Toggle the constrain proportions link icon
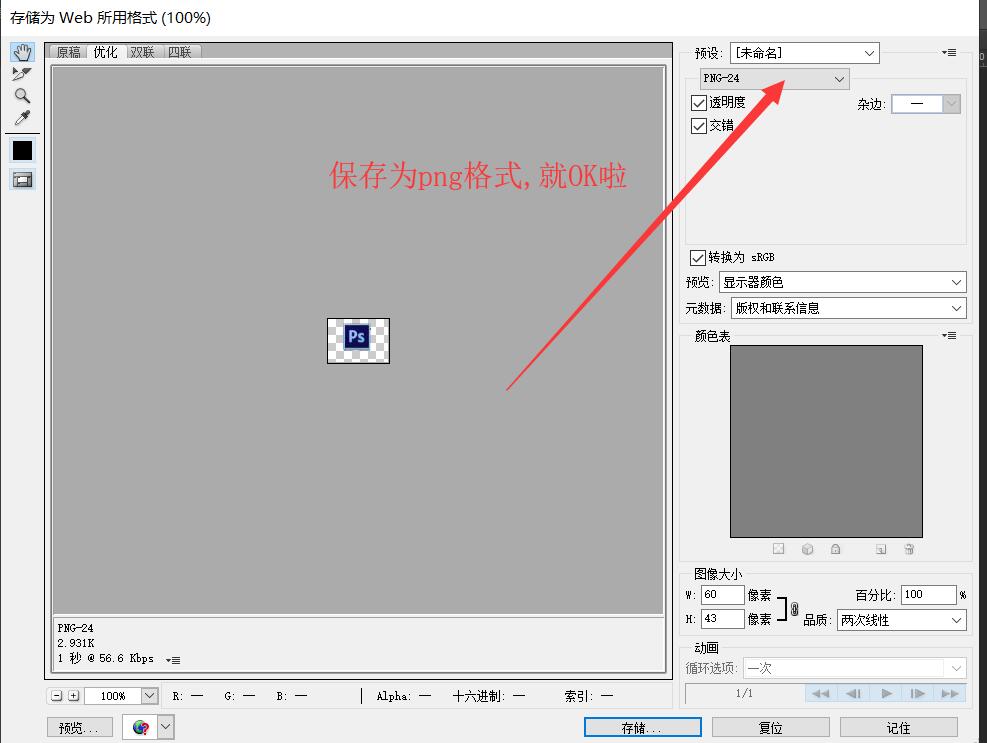 794,609
